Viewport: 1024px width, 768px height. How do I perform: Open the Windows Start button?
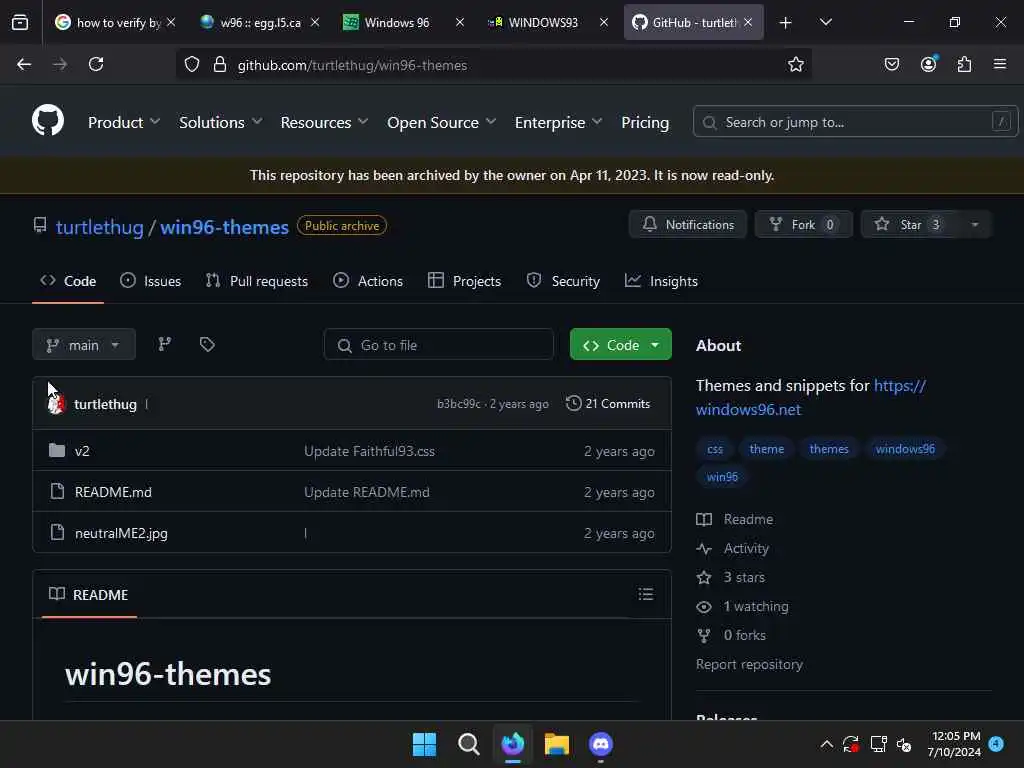click(424, 744)
